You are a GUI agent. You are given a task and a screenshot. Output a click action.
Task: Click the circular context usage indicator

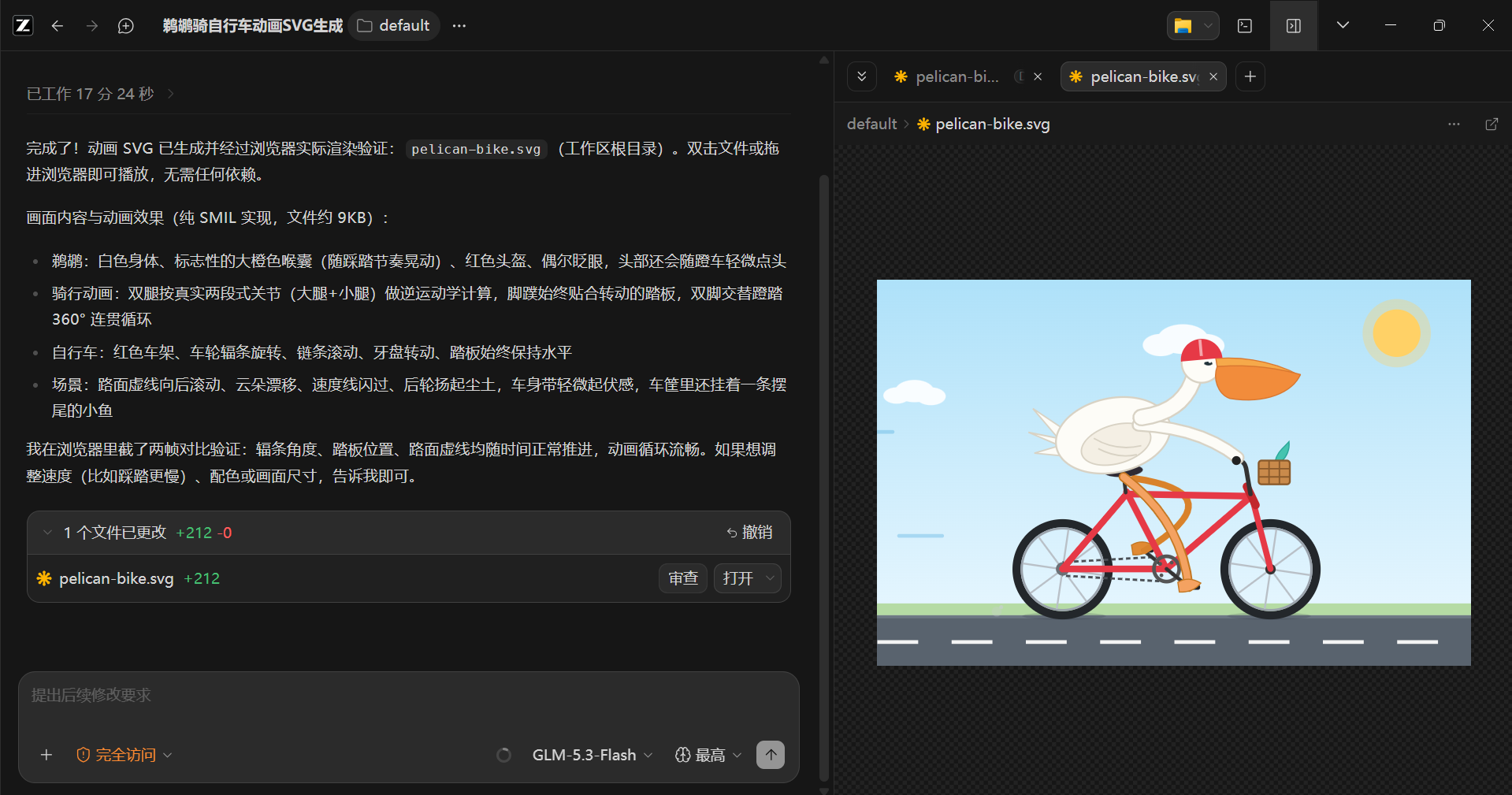[x=504, y=755]
